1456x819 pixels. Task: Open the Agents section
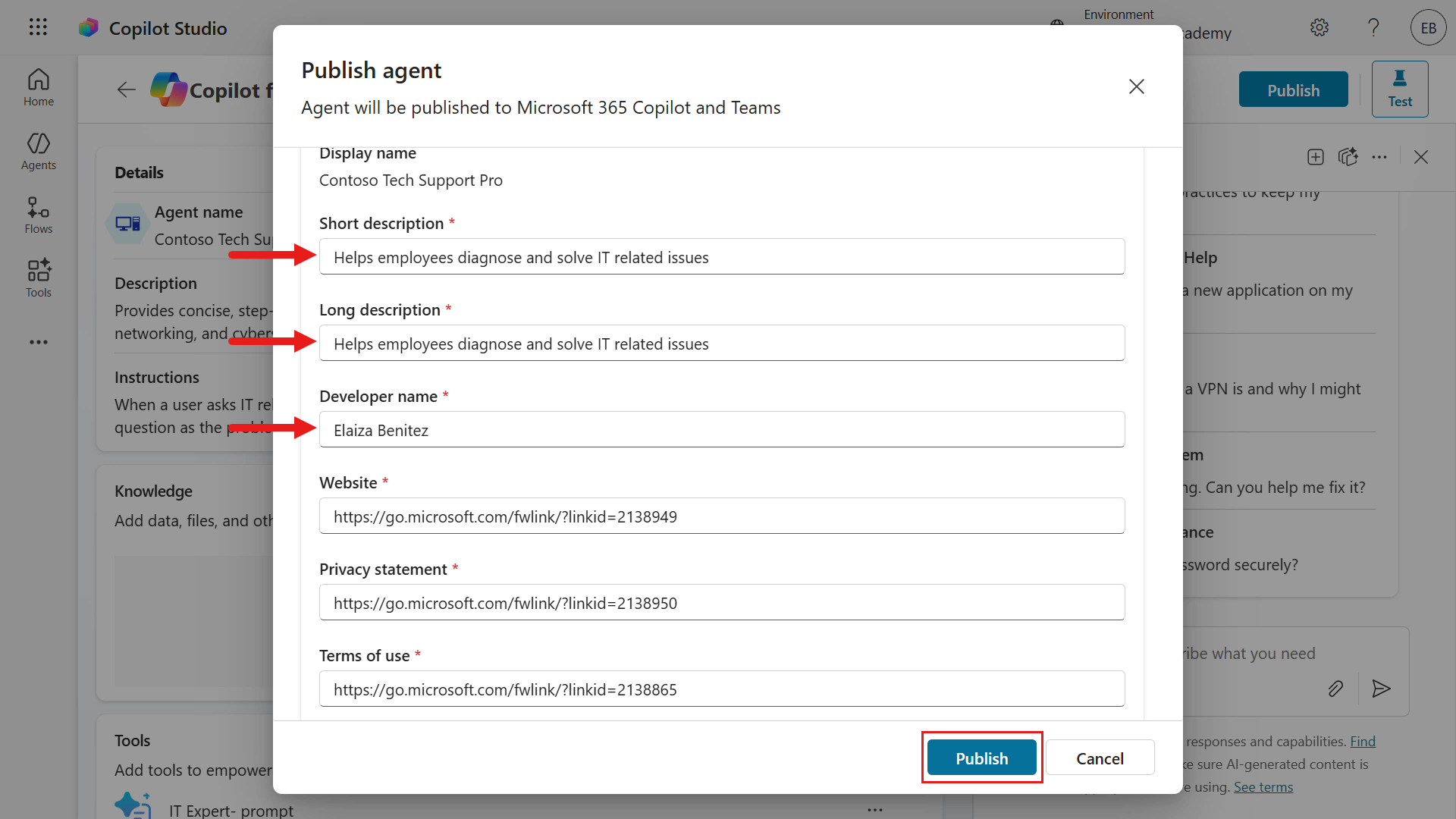[38, 152]
